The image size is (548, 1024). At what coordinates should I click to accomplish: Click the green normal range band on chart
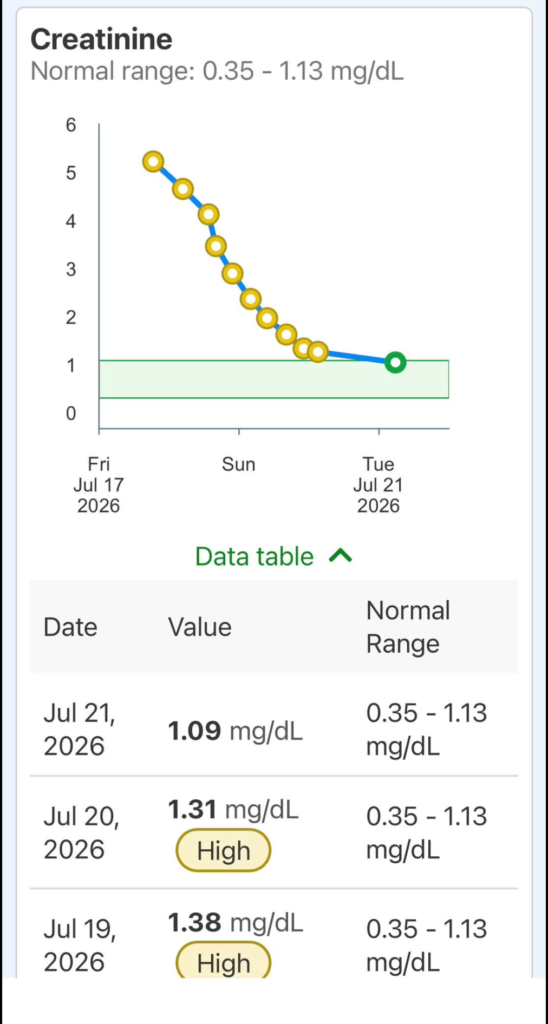point(274,379)
